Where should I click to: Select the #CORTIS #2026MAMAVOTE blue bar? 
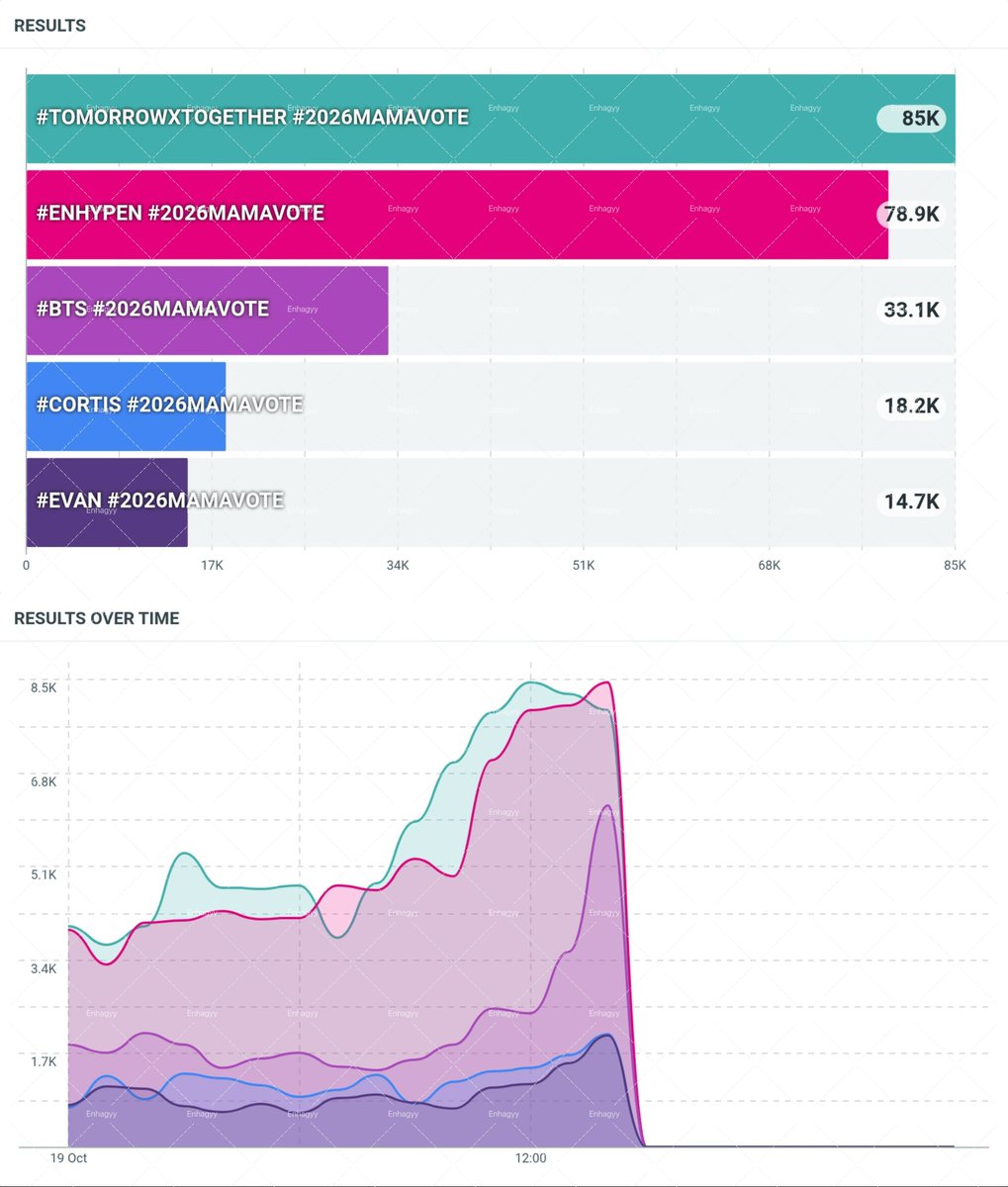pos(126,407)
